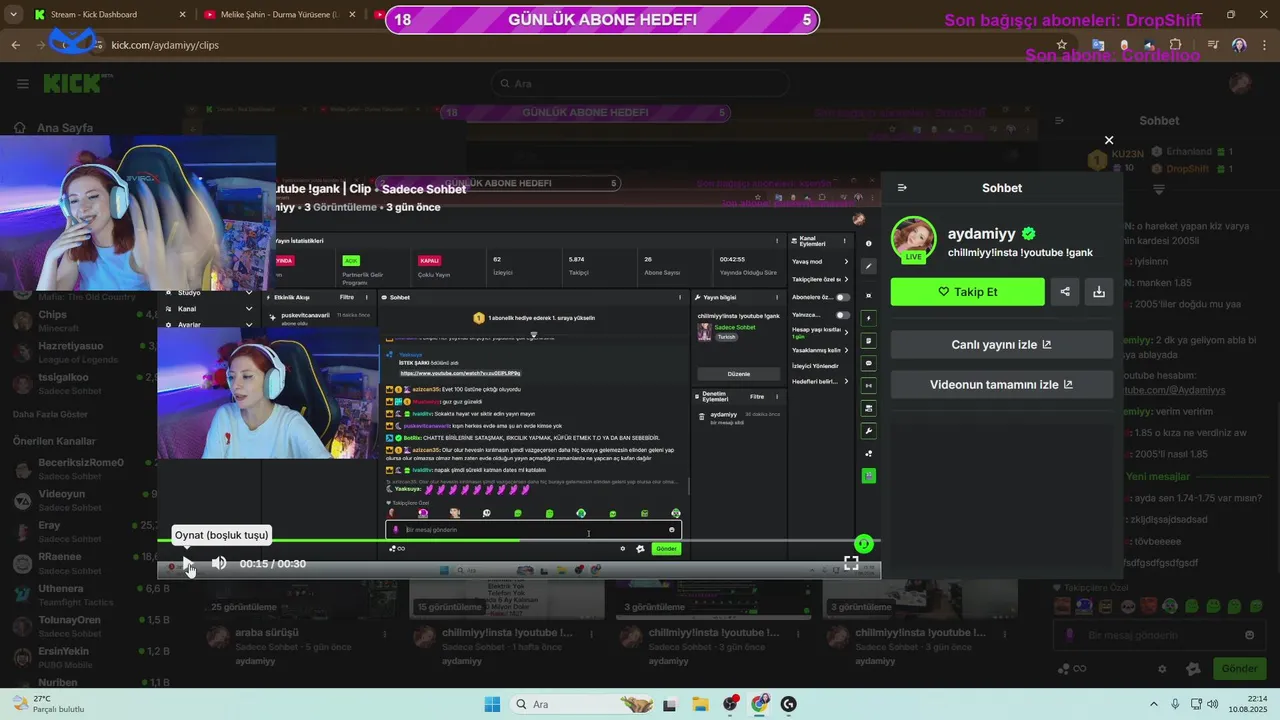The image size is (1280, 720).
Task: Toggle fullscreen on the clip player
Action: 851,564
